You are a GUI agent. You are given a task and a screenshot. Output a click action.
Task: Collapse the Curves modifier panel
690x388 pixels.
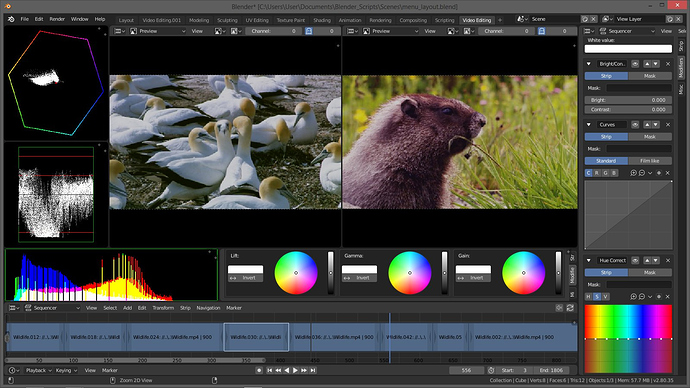click(589, 124)
